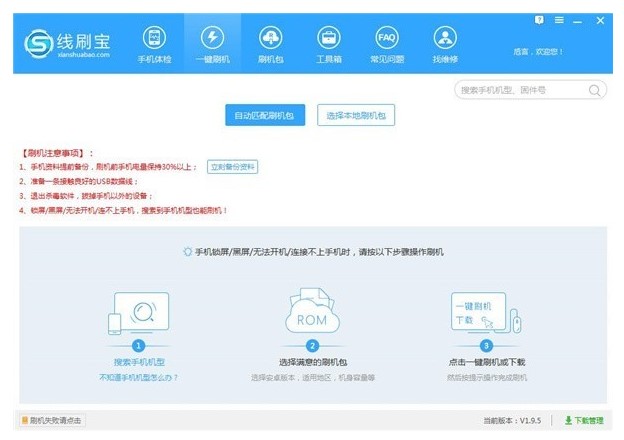The width and height of the screenshot is (624, 440).
Task: Click the 您好，欢迎您 greeting
Action: [538, 52]
